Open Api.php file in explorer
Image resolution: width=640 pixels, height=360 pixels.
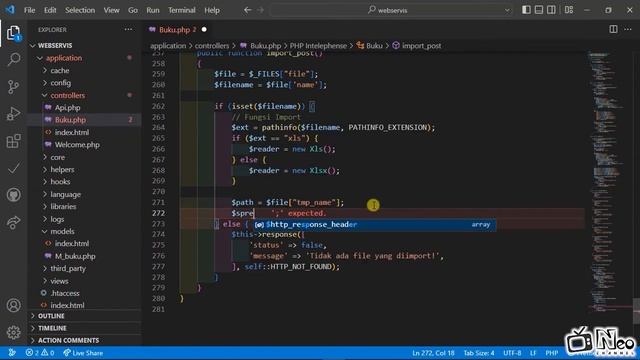[67, 108]
